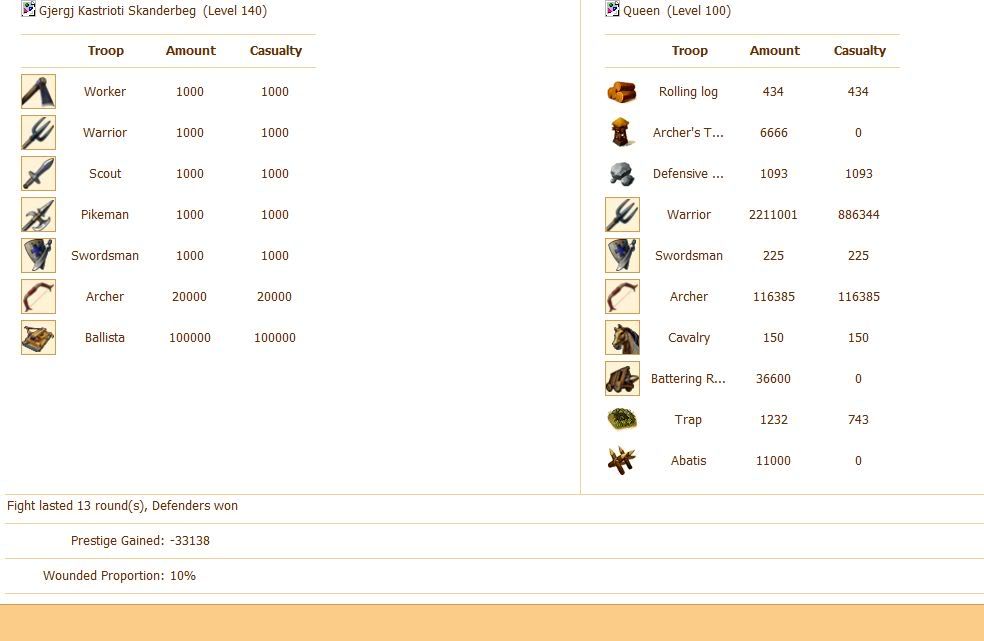Click the Pikeman halberd icon

(x=38, y=214)
